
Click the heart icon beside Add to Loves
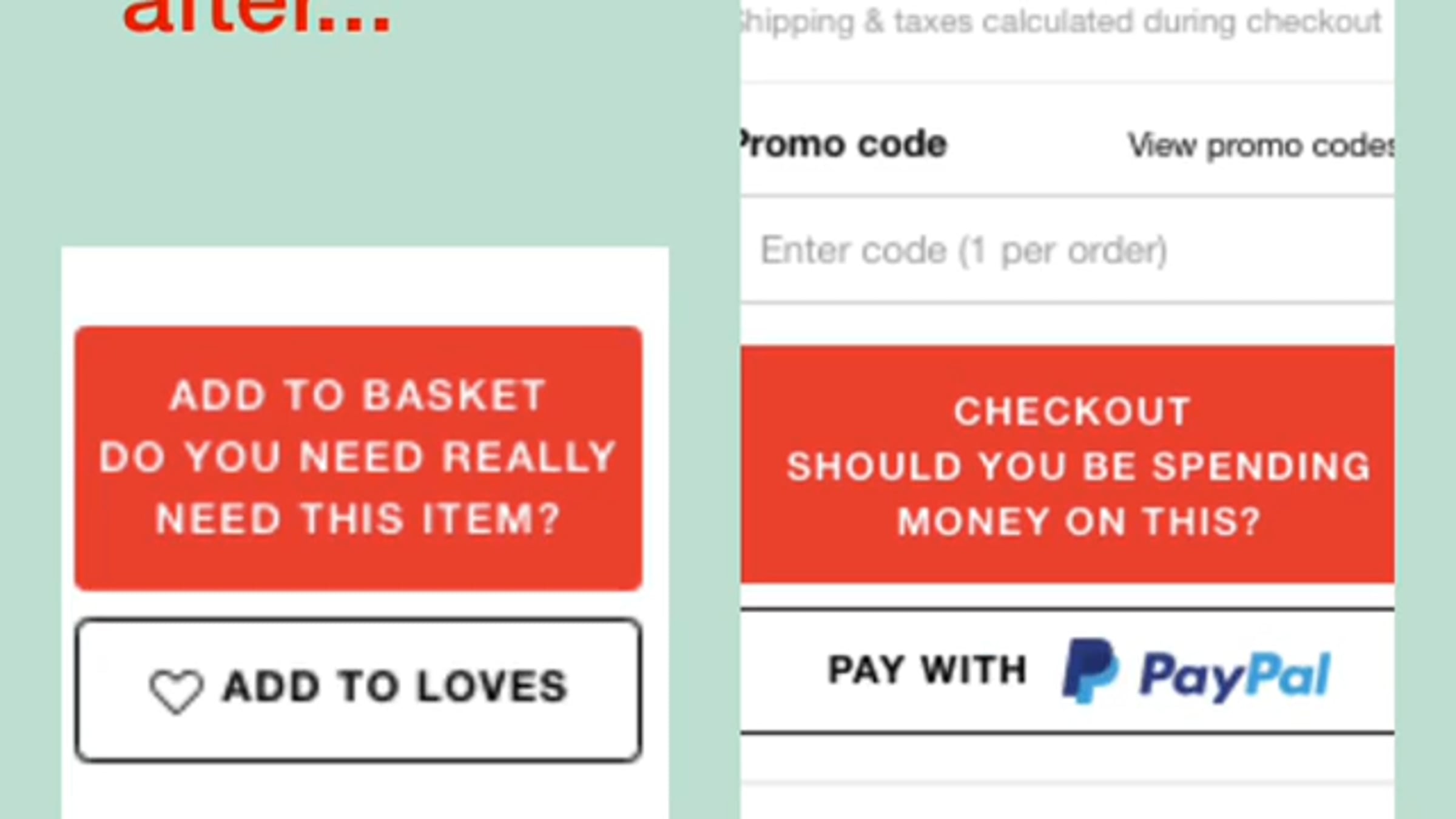tap(176, 690)
